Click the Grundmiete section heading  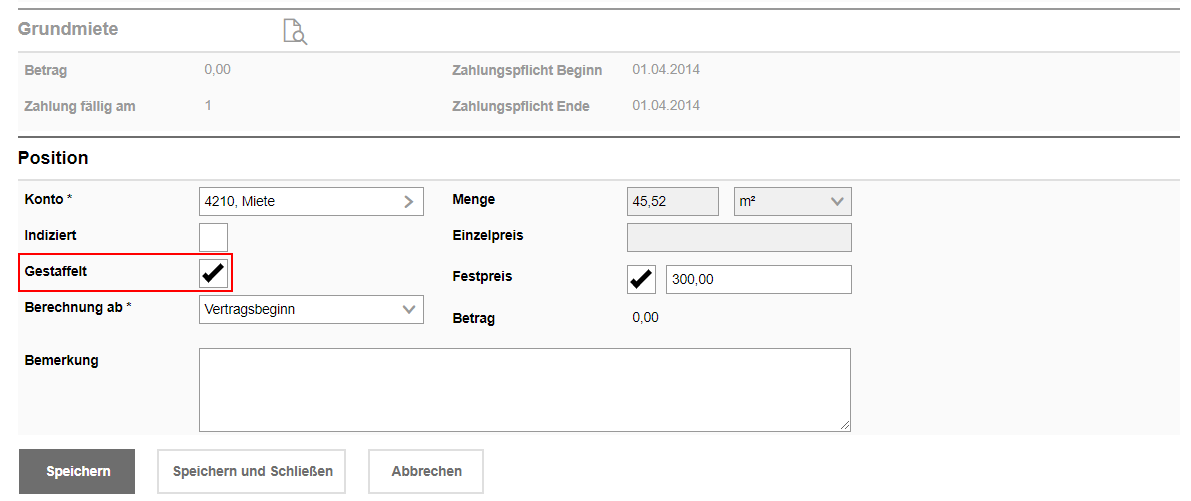point(68,30)
